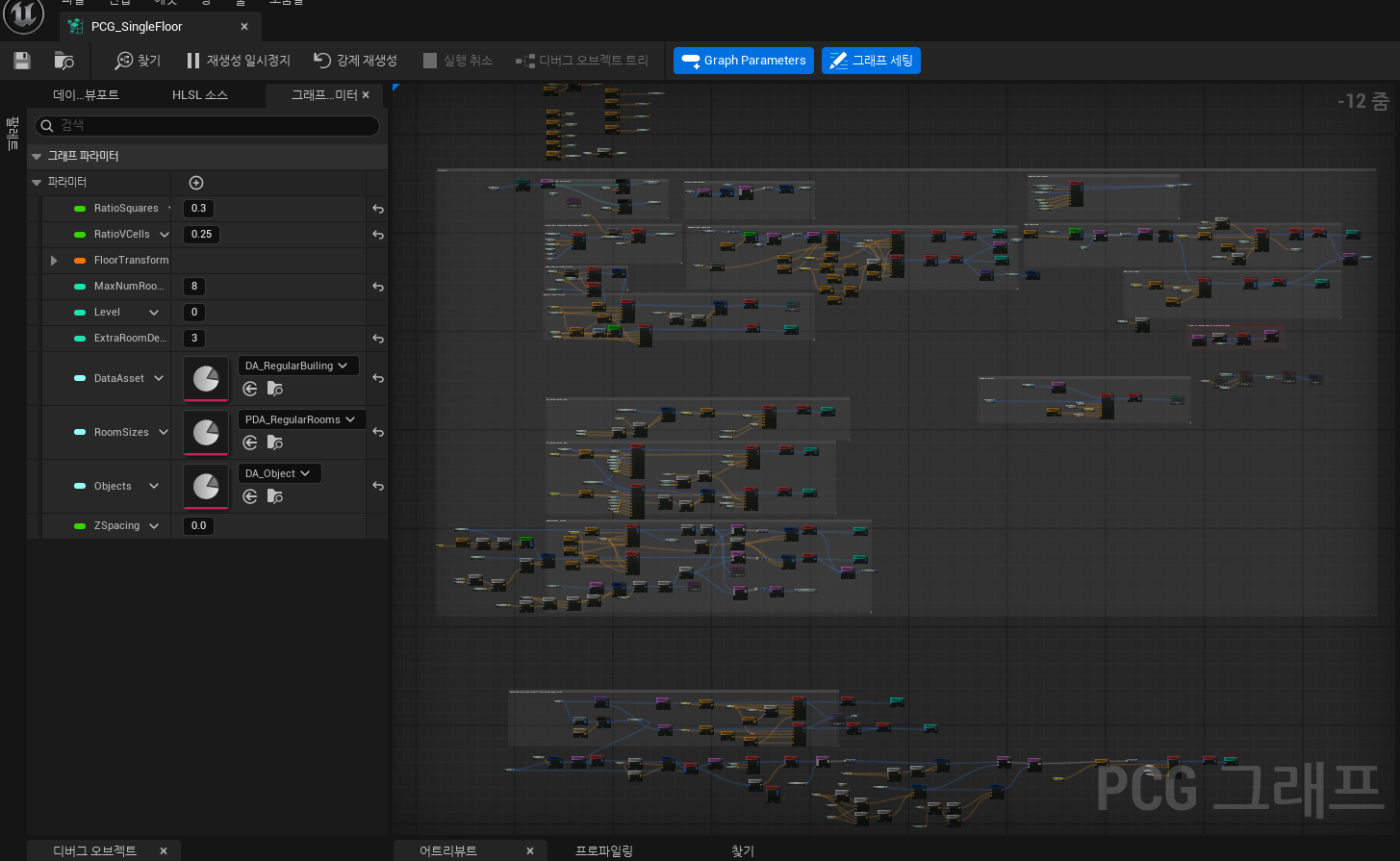Add a new parameter with the plus icon
The image size is (1400, 861).
point(196,183)
